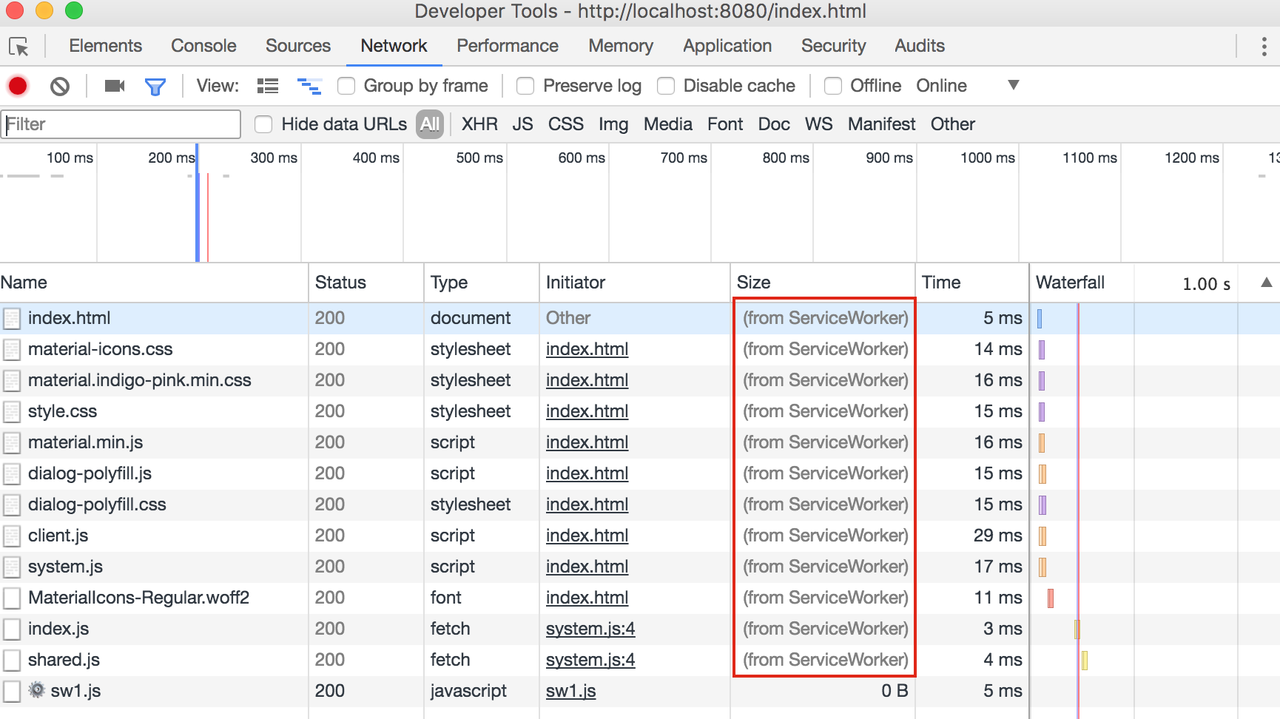Filter requests by Manifest
Image resolution: width=1280 pixels, height=719 pixels.
coord(882,124)
